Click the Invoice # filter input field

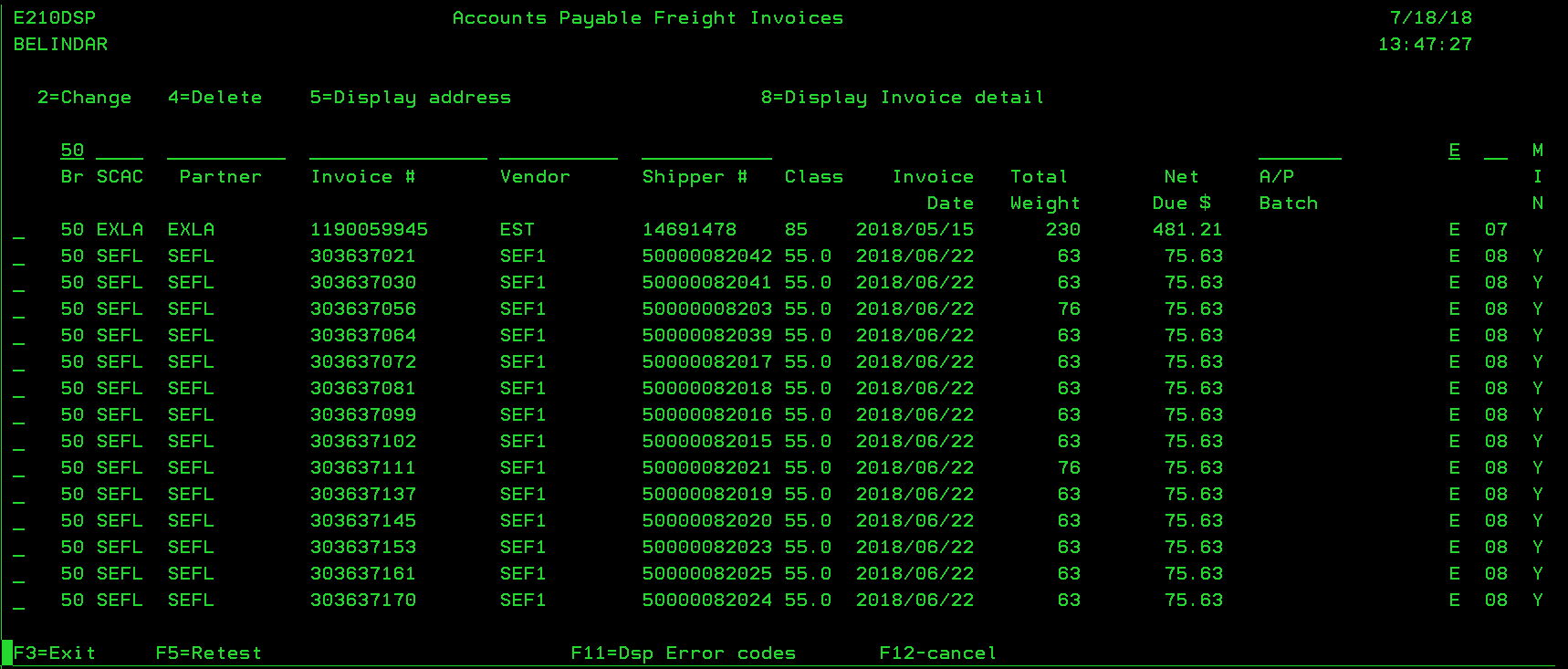tap(398, 151)
